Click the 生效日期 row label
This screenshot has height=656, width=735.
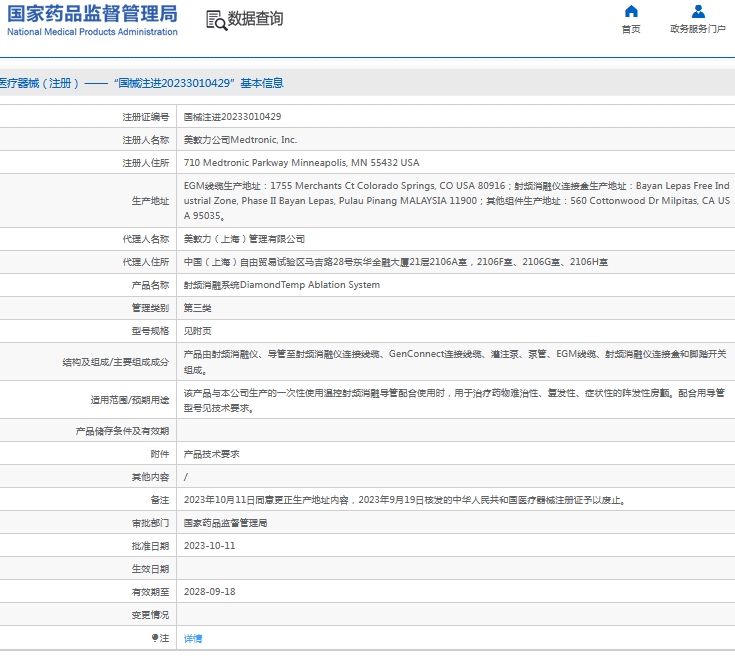[x=150, y=569]
